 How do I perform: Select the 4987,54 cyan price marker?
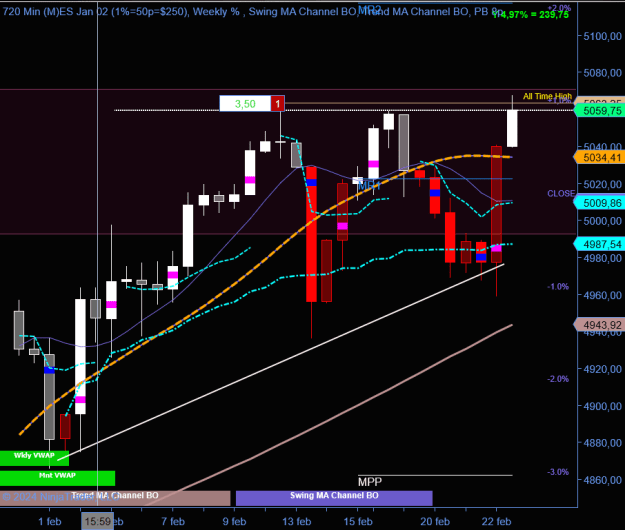click(599, 244)
